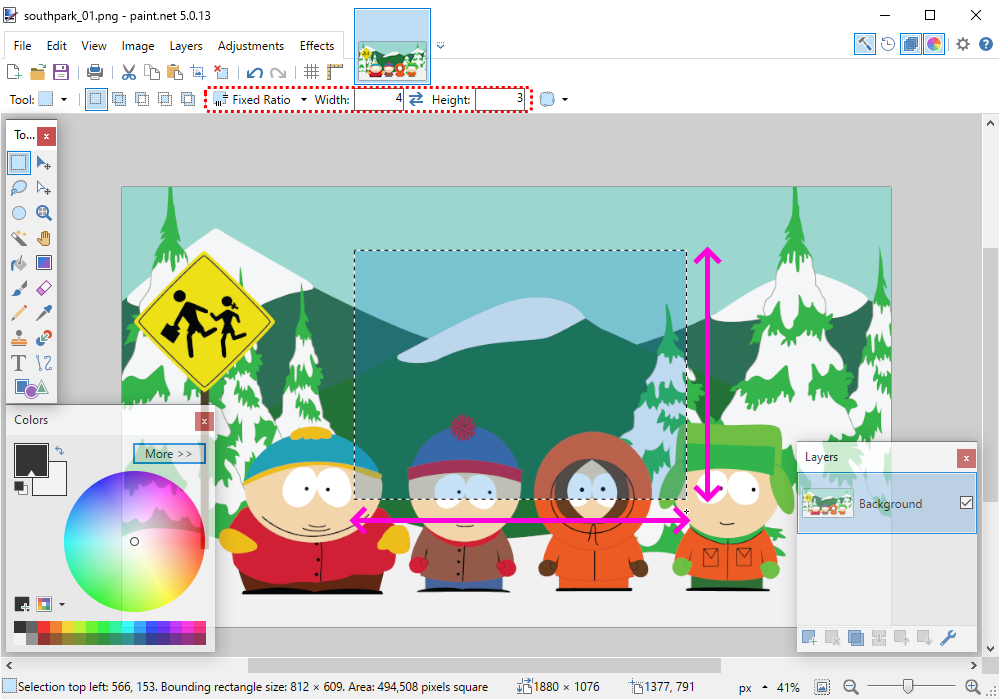Select the Pencil tool
The image size is (1000, 700).
click(x=18, y=313)
